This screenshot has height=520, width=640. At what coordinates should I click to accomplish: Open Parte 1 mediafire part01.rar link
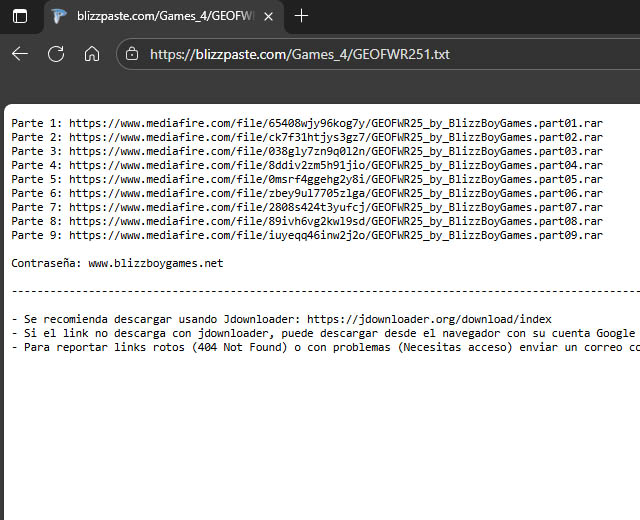click(336, 123)
